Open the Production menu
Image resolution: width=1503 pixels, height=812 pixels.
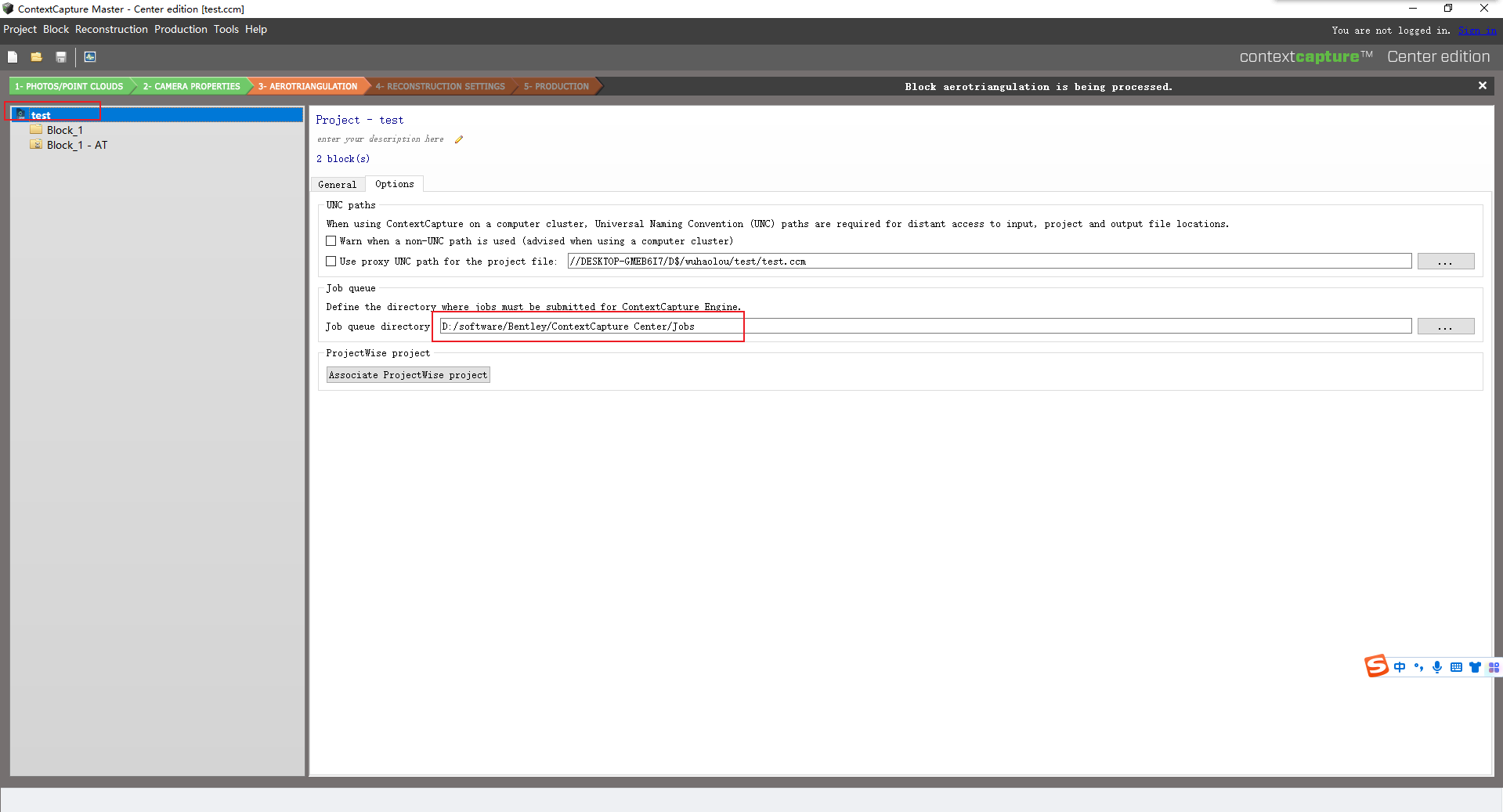pyautogui.click(x=181, y=30)
